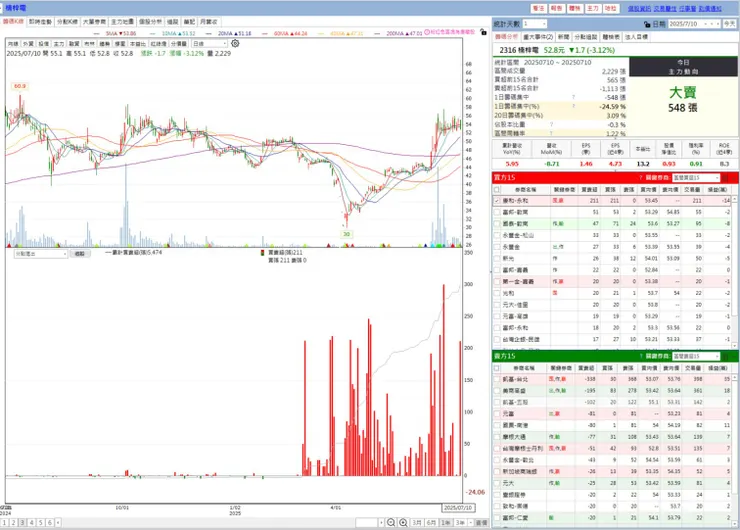
Task: Open key-broker dropdown in 賣方15 header
Action: click(696, 356)
